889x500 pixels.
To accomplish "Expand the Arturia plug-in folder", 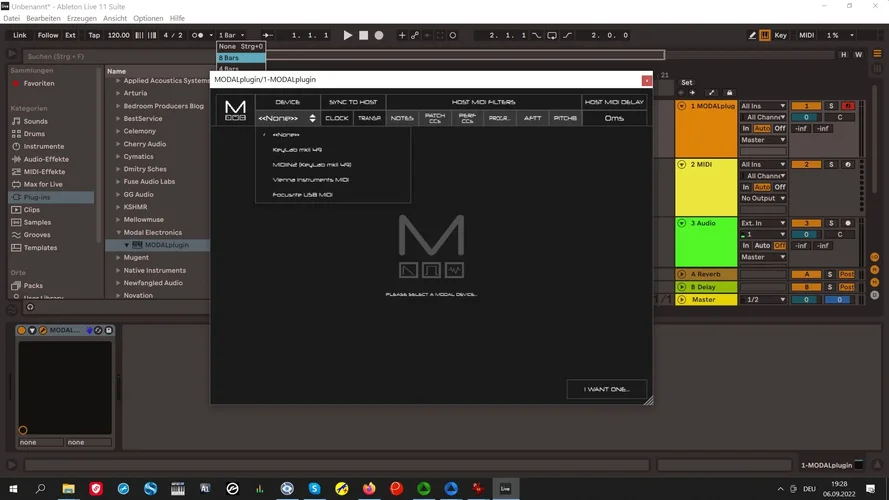I will coord(135,93).
